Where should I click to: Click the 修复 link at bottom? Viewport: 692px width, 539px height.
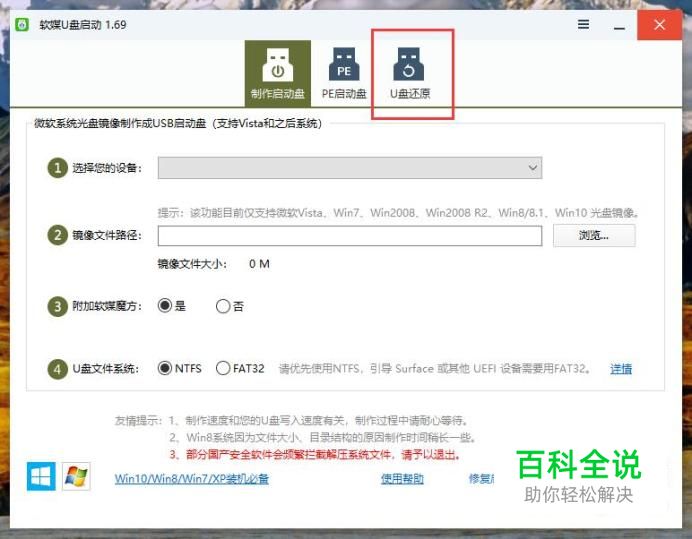point(481,479)
